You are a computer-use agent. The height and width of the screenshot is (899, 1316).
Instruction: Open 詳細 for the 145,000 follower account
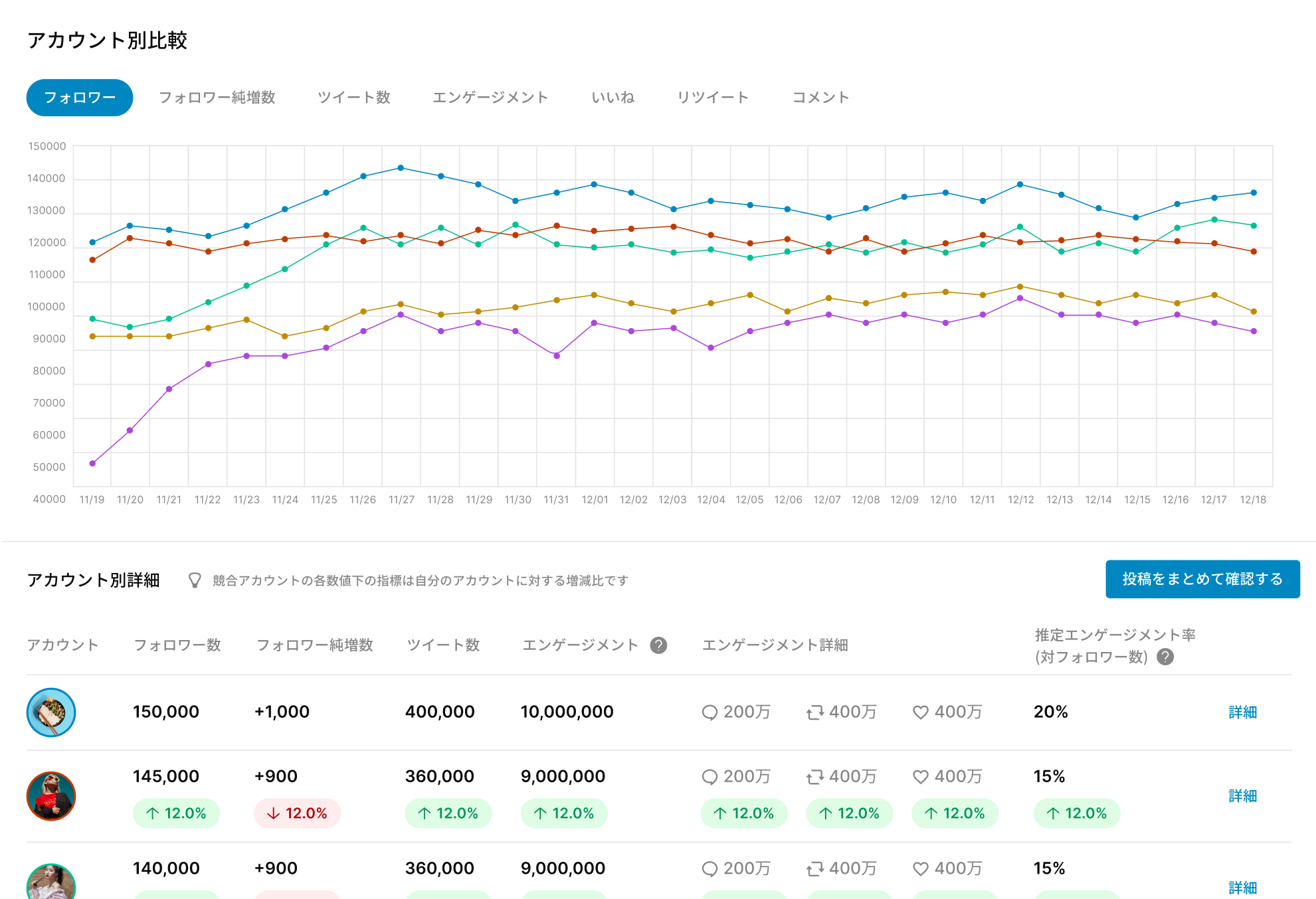(x=1243, y=795)
